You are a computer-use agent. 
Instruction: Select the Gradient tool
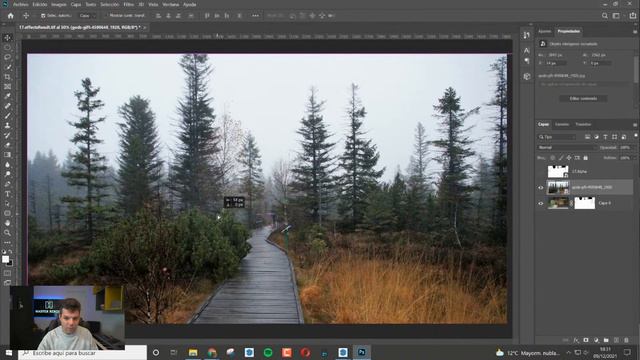pyautogui.click(x=7, y=155)
